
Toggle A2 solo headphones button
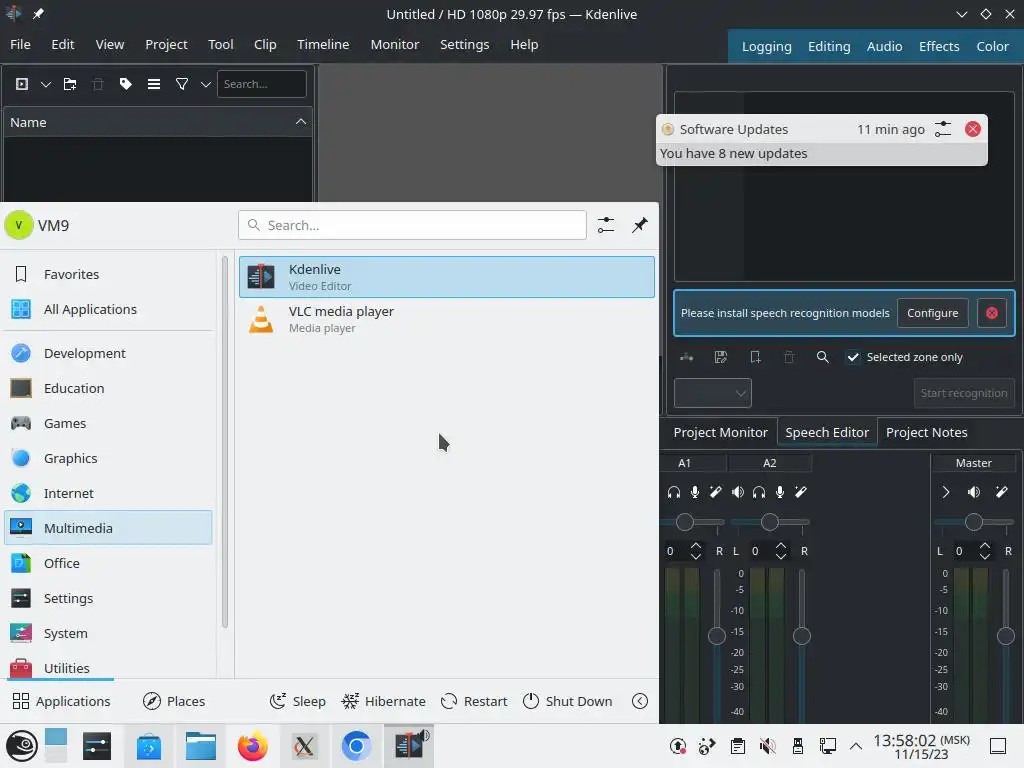759,492
